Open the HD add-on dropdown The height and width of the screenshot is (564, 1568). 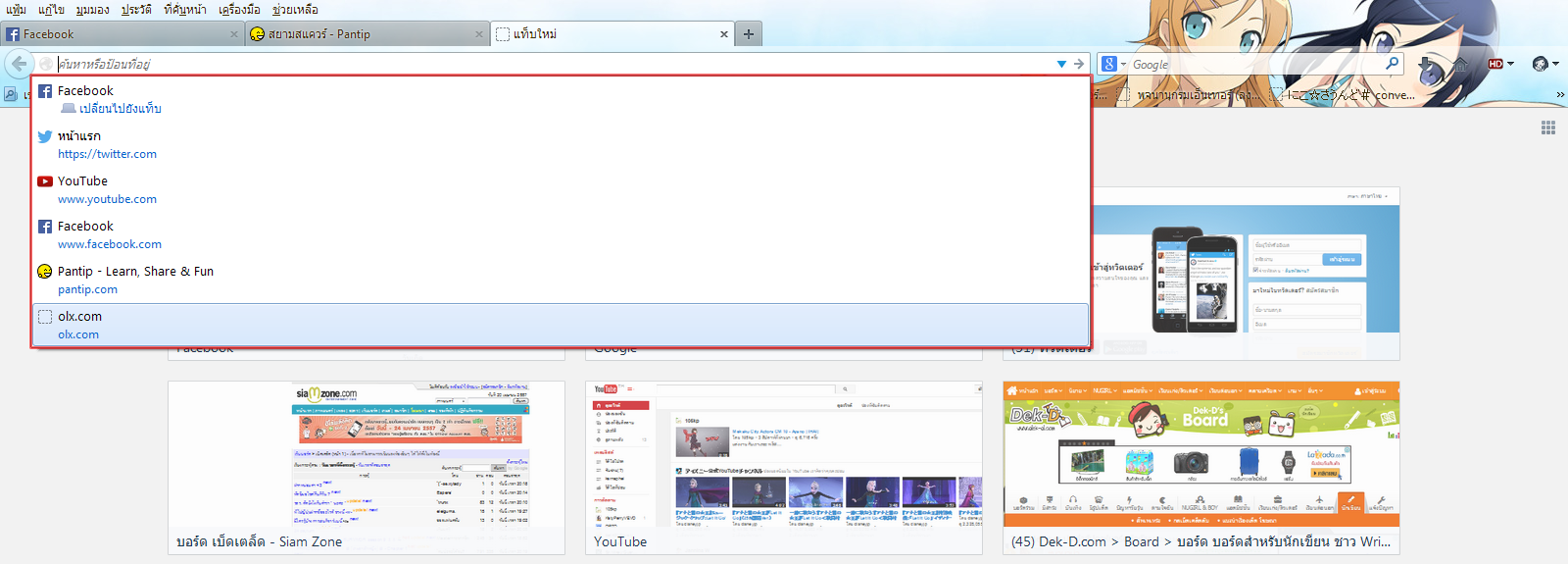point(1510,64)
